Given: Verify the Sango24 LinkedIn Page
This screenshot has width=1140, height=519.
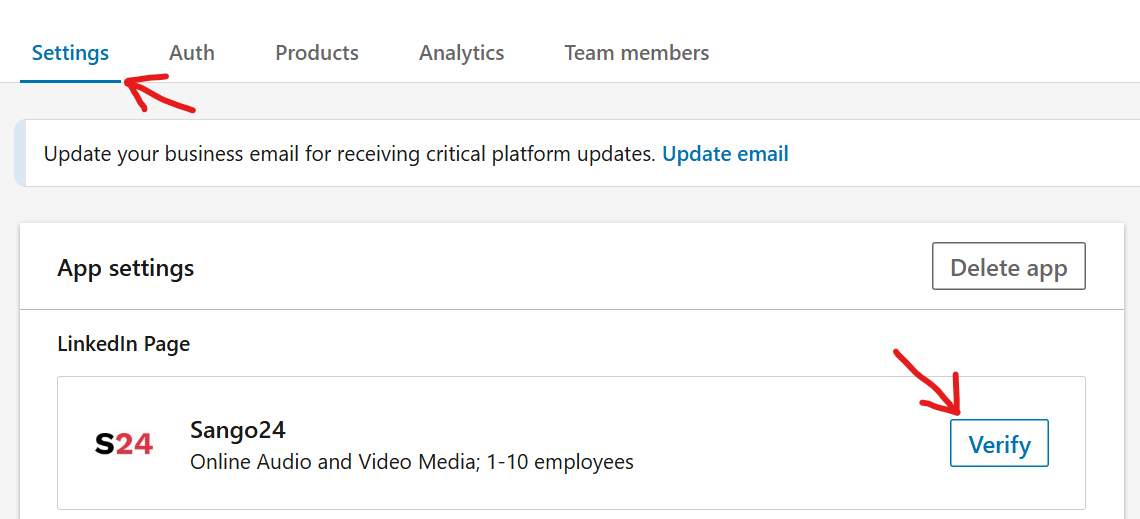Looking at the screenshot, I should click(1000, 443).
